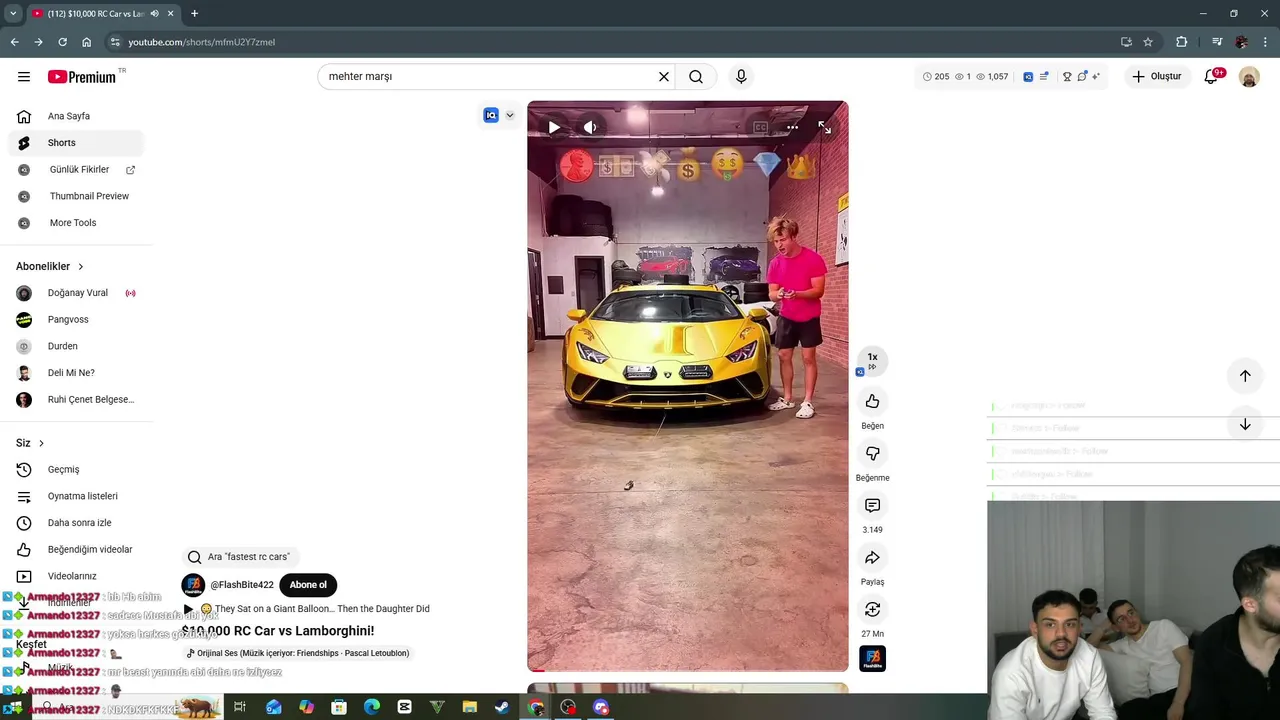Reload the page
This screenshot has width=1280, height=720.
click(62, 42)
